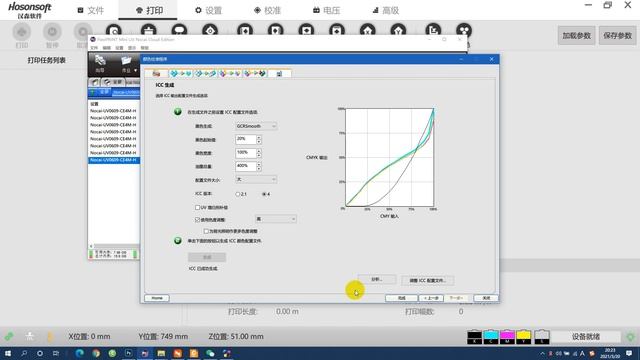
Task: Switch to the 设置 tab in Hosonsoft
Action: (x=209, y=10)
